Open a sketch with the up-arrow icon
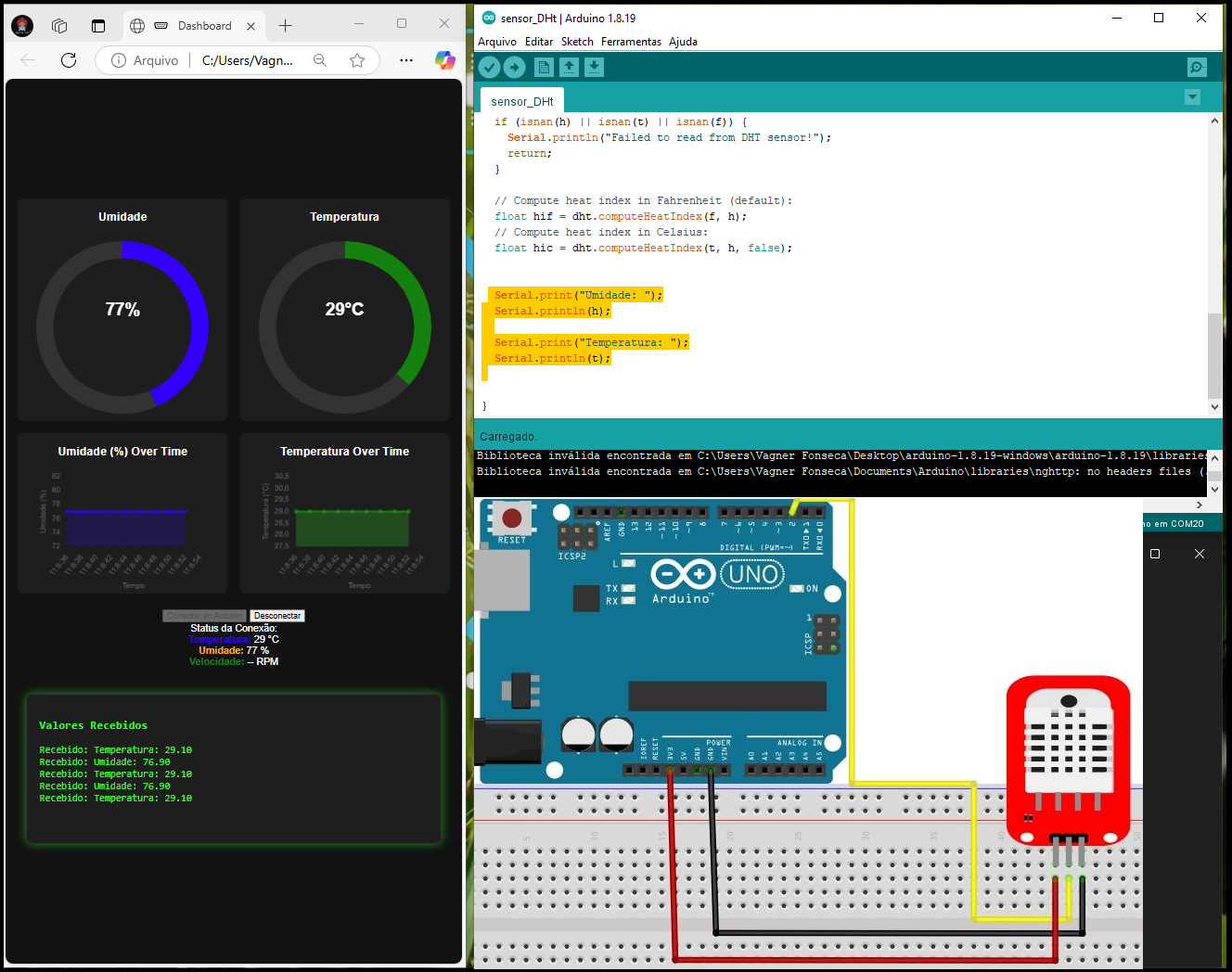The width and height of the screenshot is (1232, 972). [x=569, y=67]
